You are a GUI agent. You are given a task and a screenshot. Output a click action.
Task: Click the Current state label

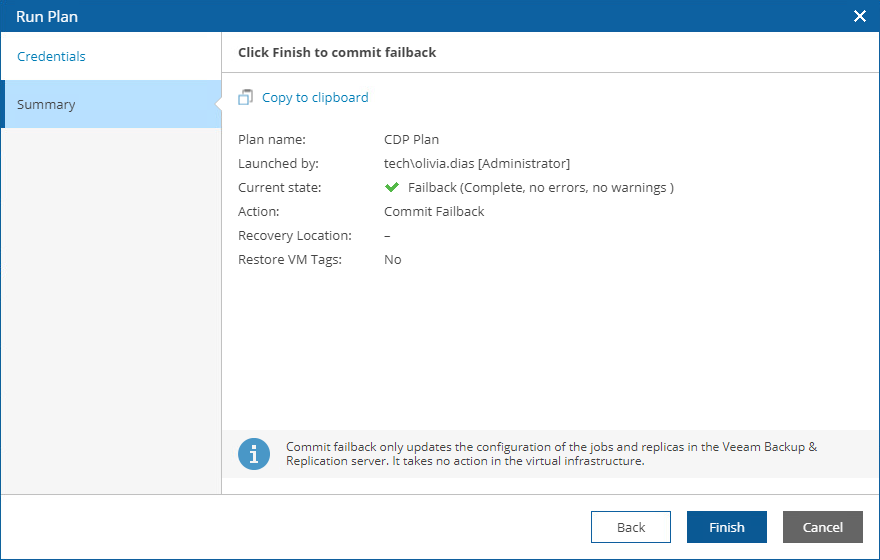[279, 187]
